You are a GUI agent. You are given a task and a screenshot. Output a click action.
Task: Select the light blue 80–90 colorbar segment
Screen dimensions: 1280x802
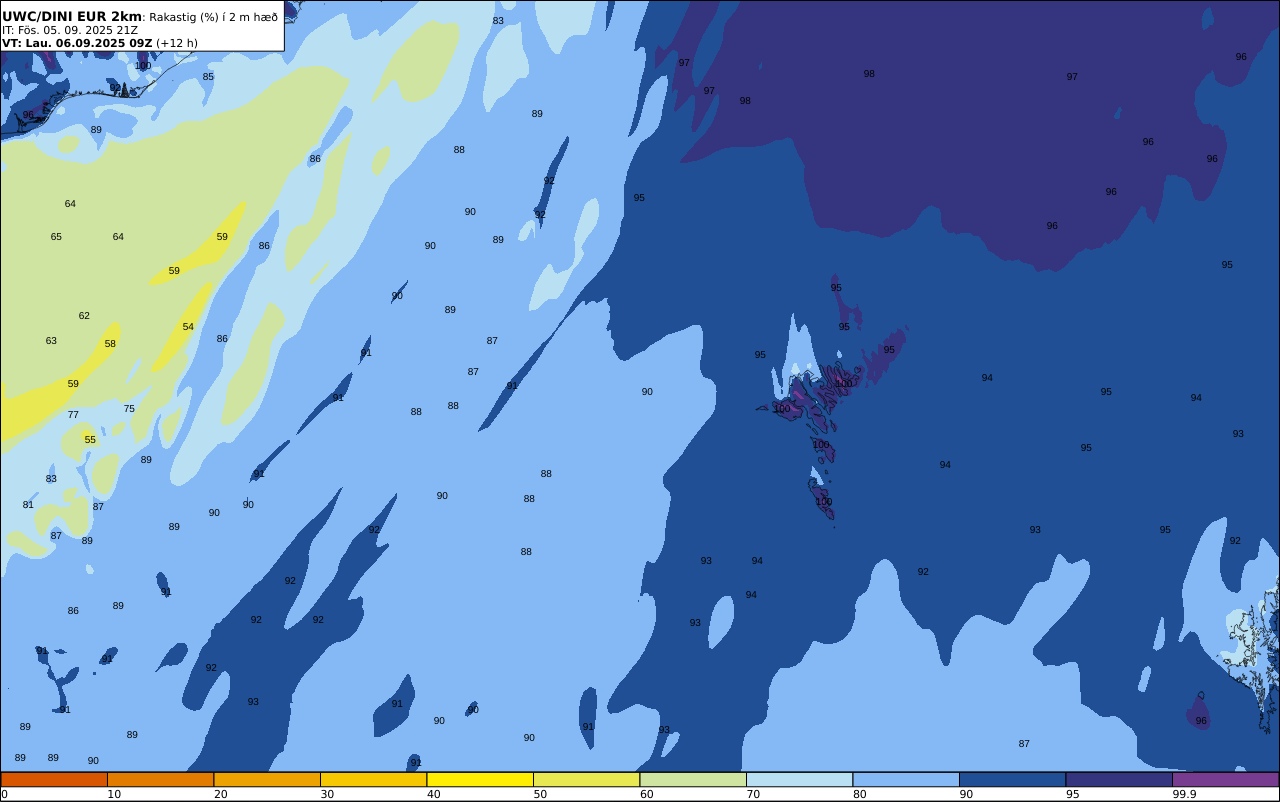pyautogui.click(x=906, y=779)
